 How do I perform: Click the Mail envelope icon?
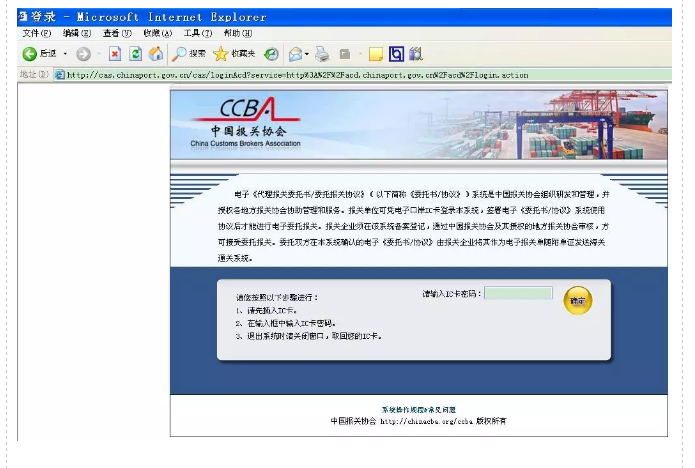295,54
